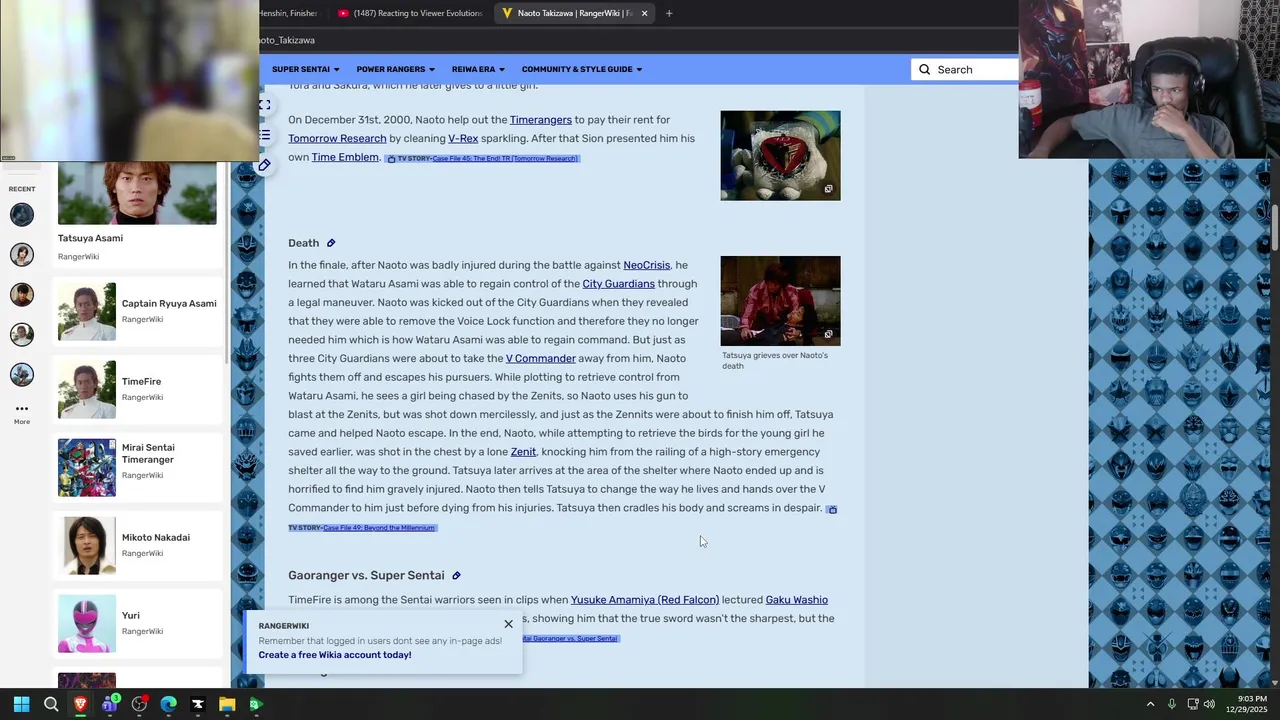Follow the V Commander link
Image resolution: width=1280 pixels, height=720 pixels.
pyautogui.click(x=540, y=359)
